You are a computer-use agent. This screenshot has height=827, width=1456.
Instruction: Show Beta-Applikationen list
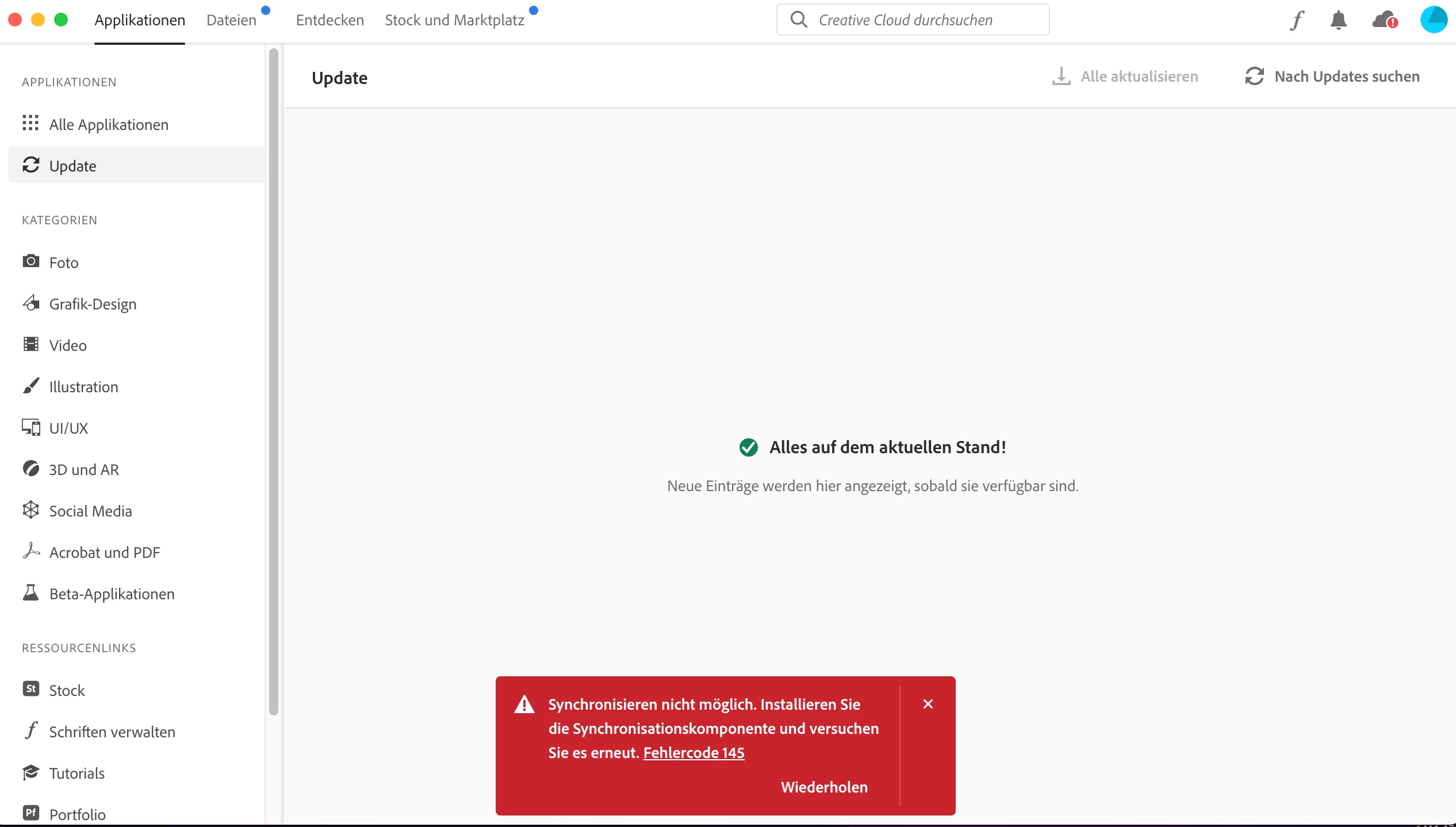[x=112, y=594]
